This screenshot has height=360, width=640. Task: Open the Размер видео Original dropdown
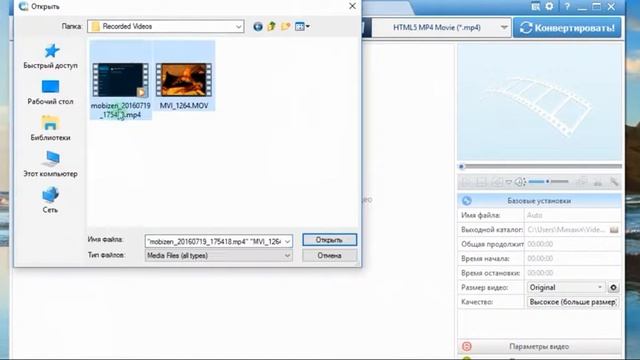coord(566,287)
